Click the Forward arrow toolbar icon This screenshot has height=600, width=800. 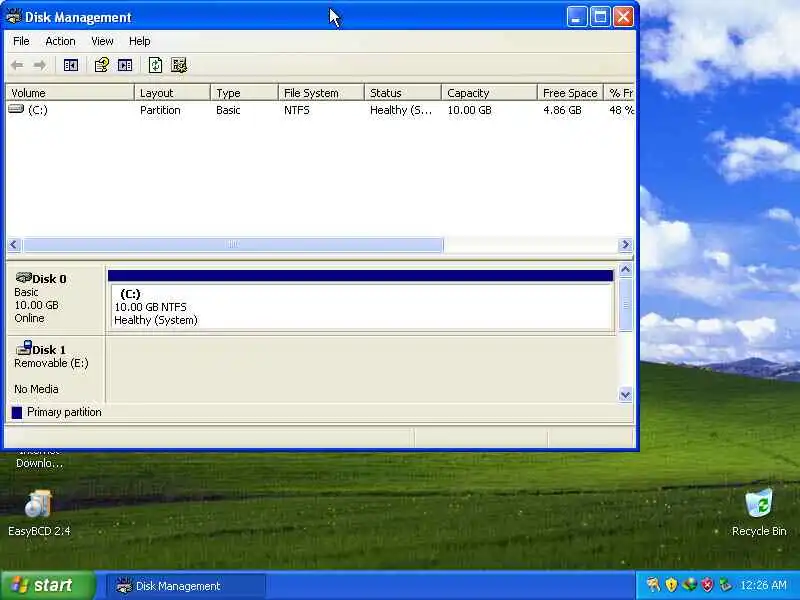pyautogui.click(x=39, y=65)
